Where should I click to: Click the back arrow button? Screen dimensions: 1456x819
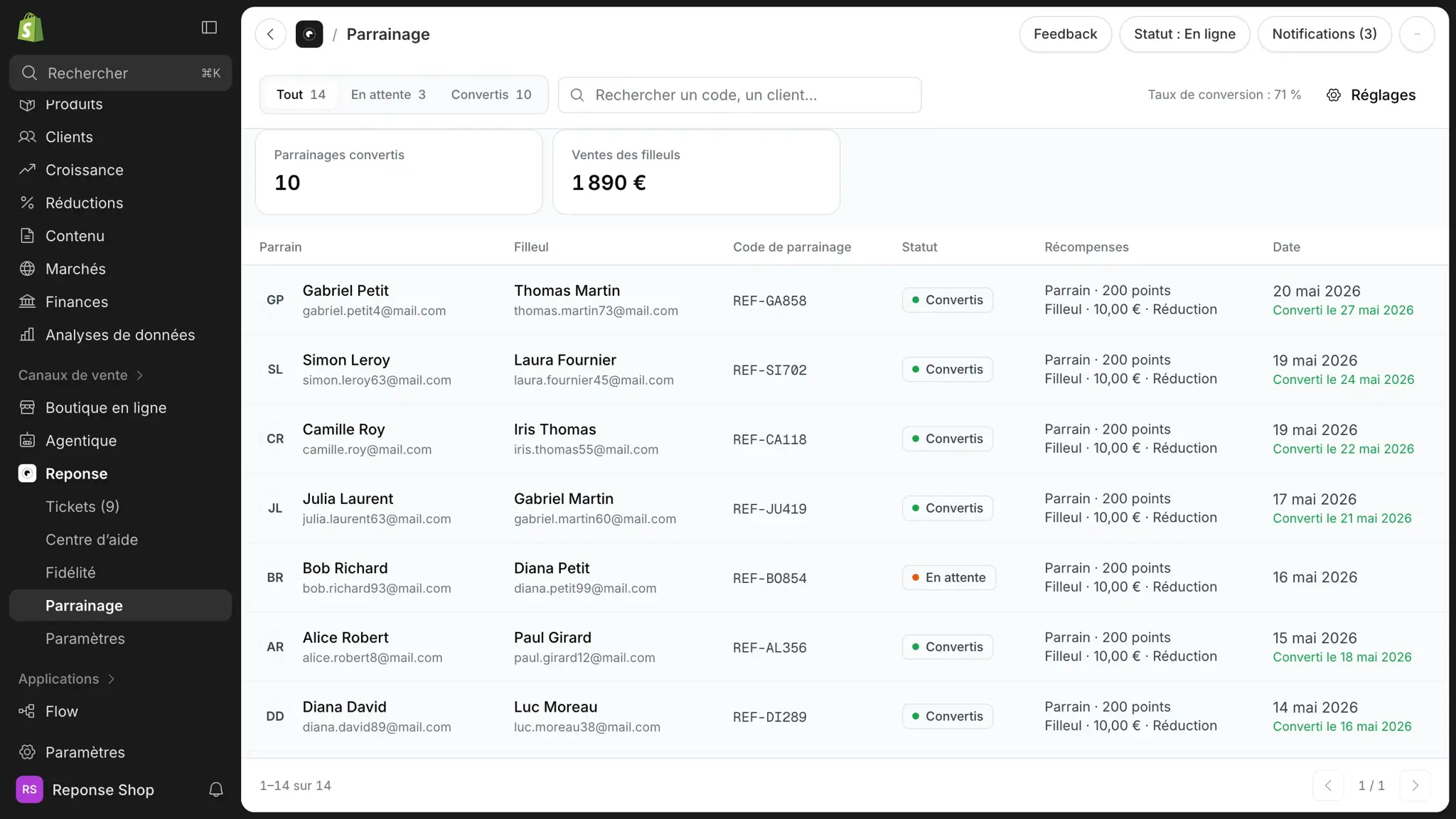point(271,34)
